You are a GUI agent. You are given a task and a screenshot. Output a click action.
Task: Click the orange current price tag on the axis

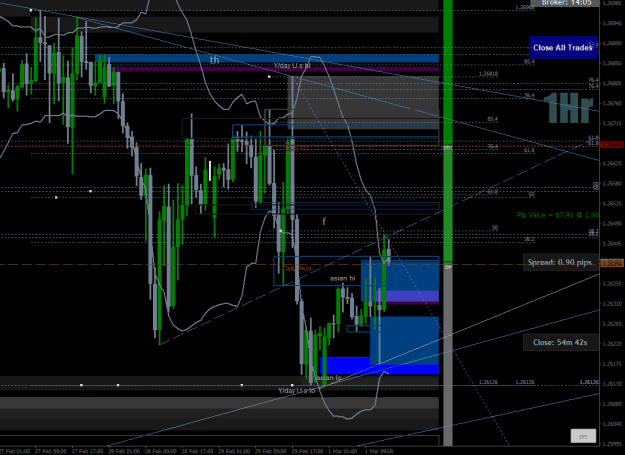[612, 264]
